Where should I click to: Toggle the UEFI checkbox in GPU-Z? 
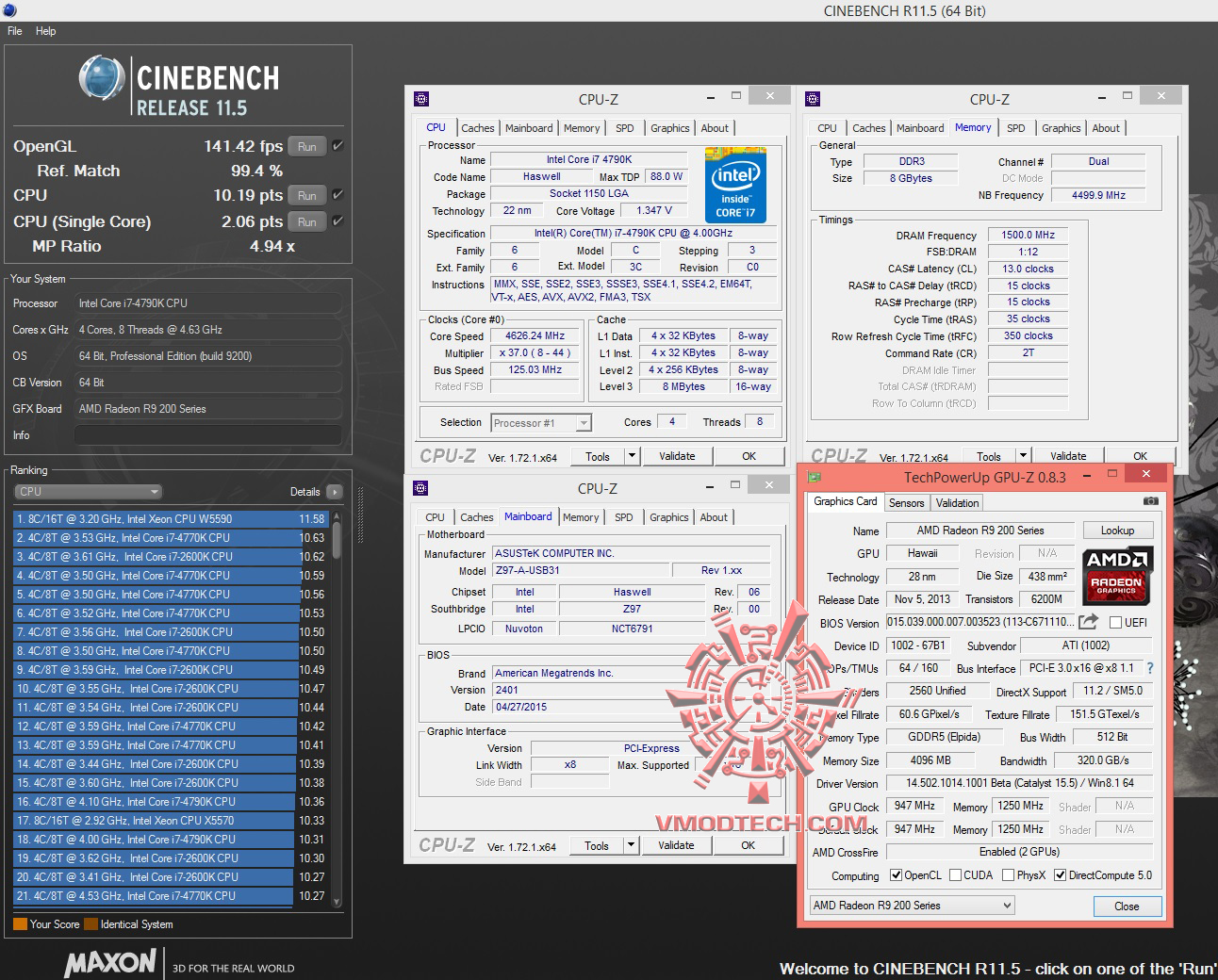click(1116, 623)
